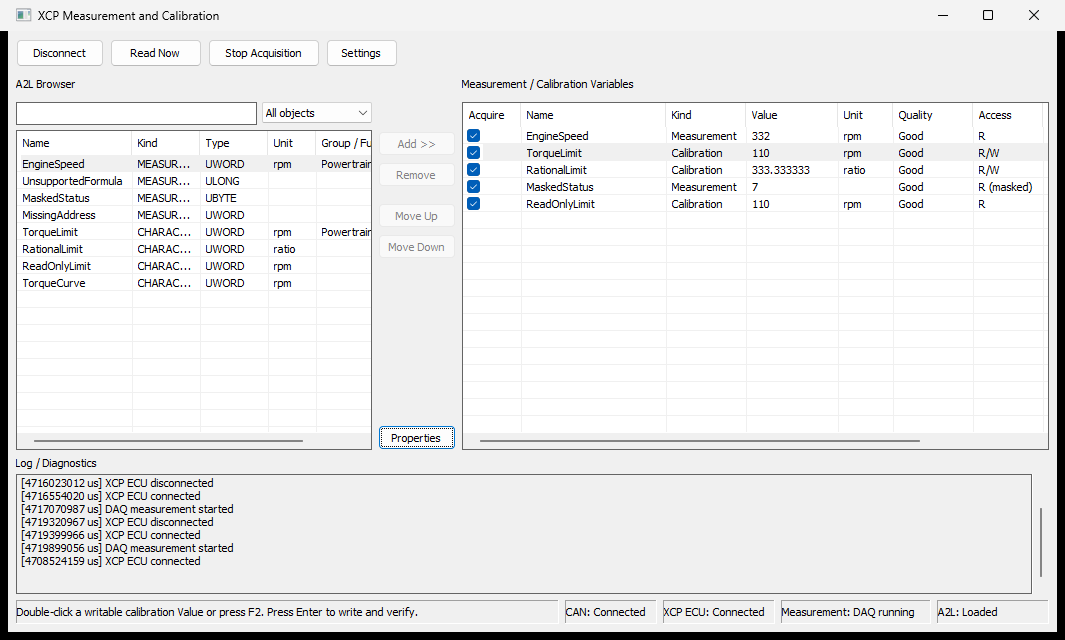Click the Remove button
Image resolution: width=1065 pixels, height=640 pixels.
coord(416,175)
